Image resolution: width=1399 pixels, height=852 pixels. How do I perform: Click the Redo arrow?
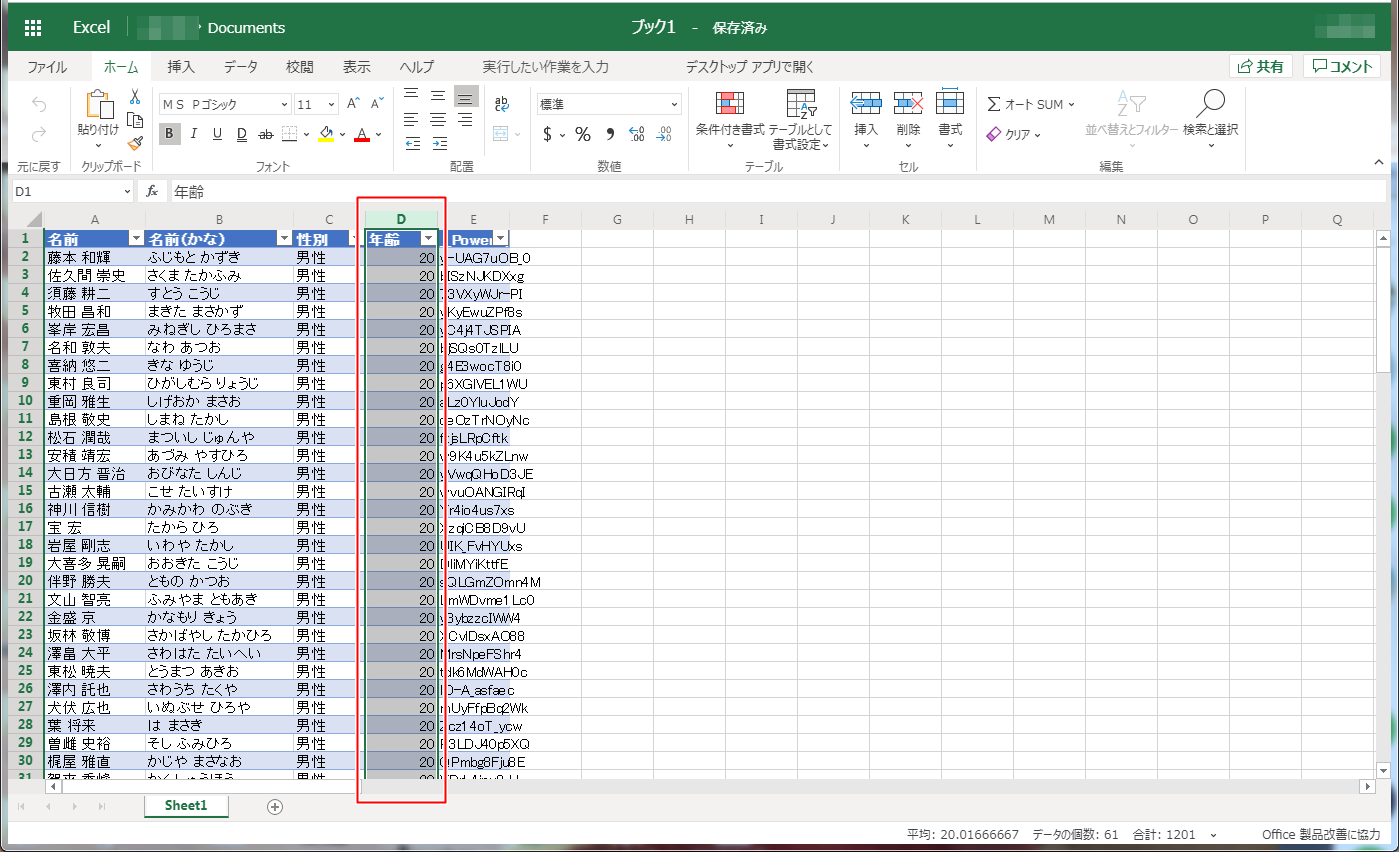[x=39, y=134]
